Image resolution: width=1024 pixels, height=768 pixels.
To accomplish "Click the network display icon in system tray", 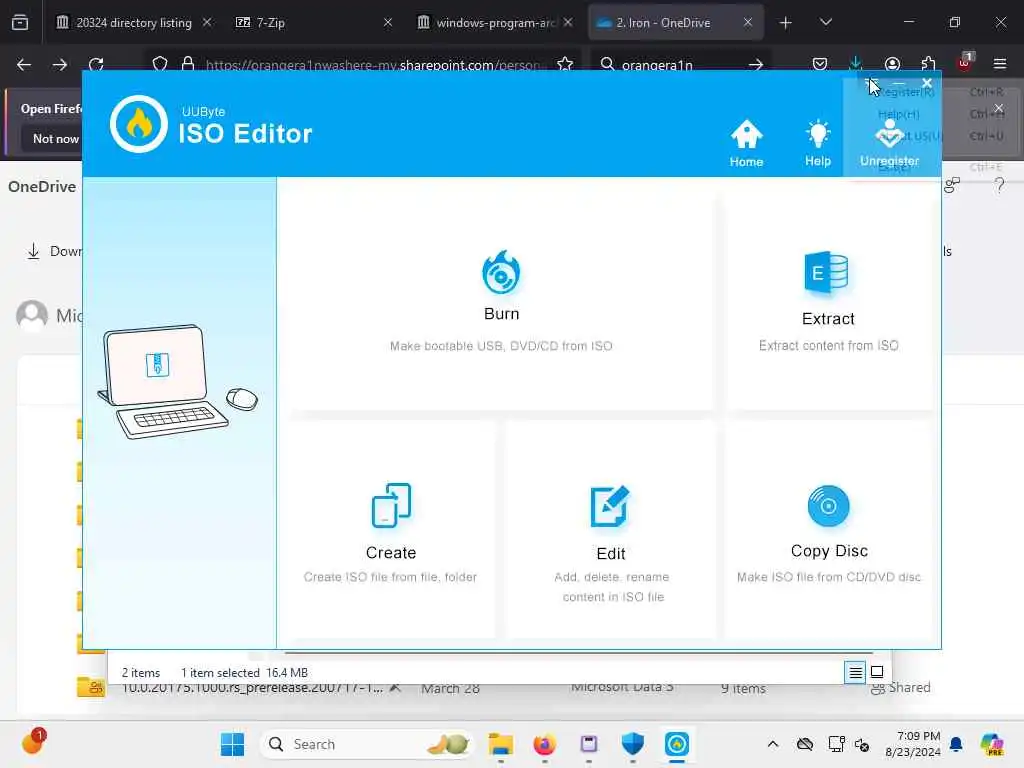I will [x=836, y=744].
